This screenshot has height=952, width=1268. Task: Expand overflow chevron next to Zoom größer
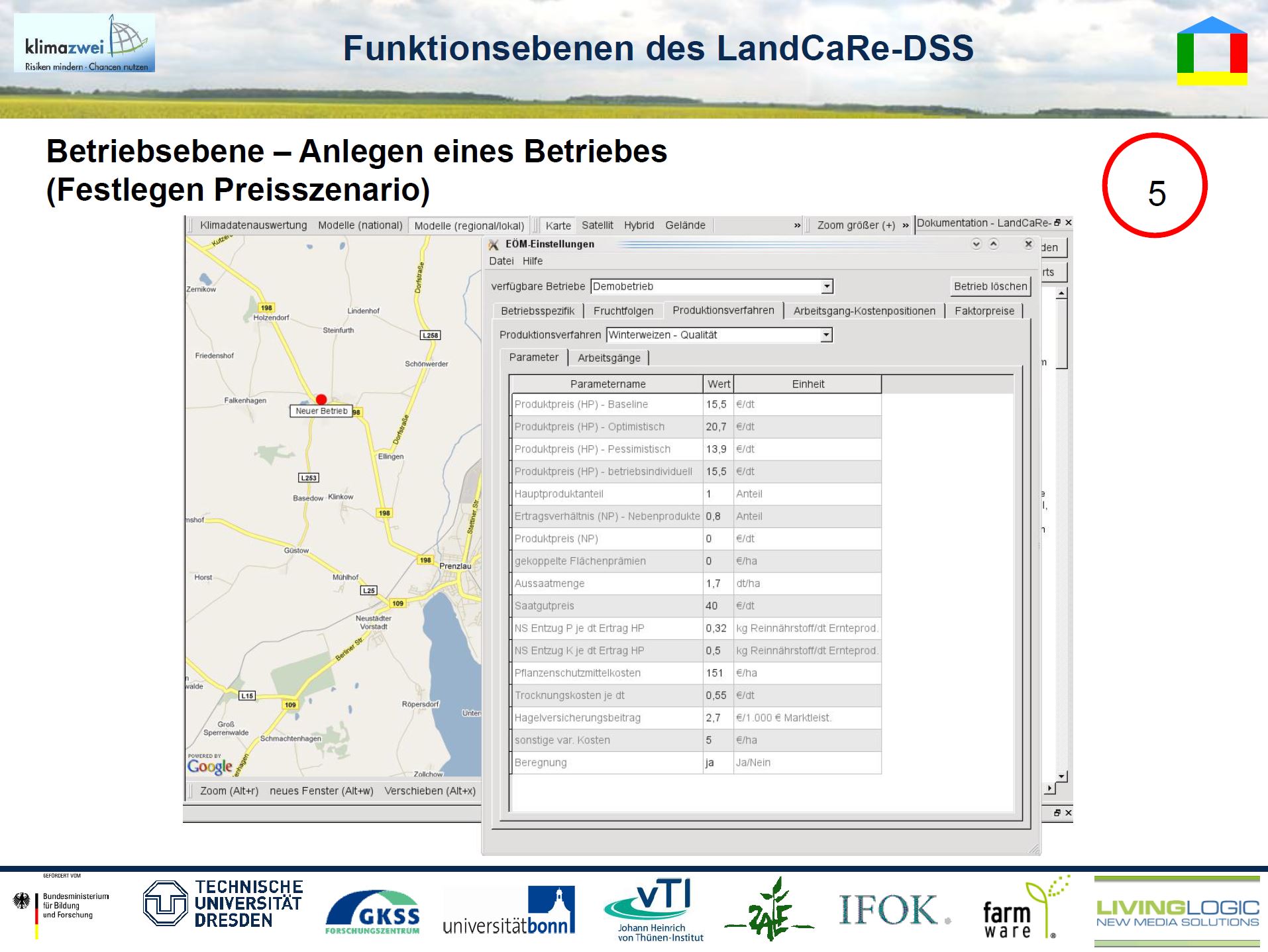(x=905, y=225)
